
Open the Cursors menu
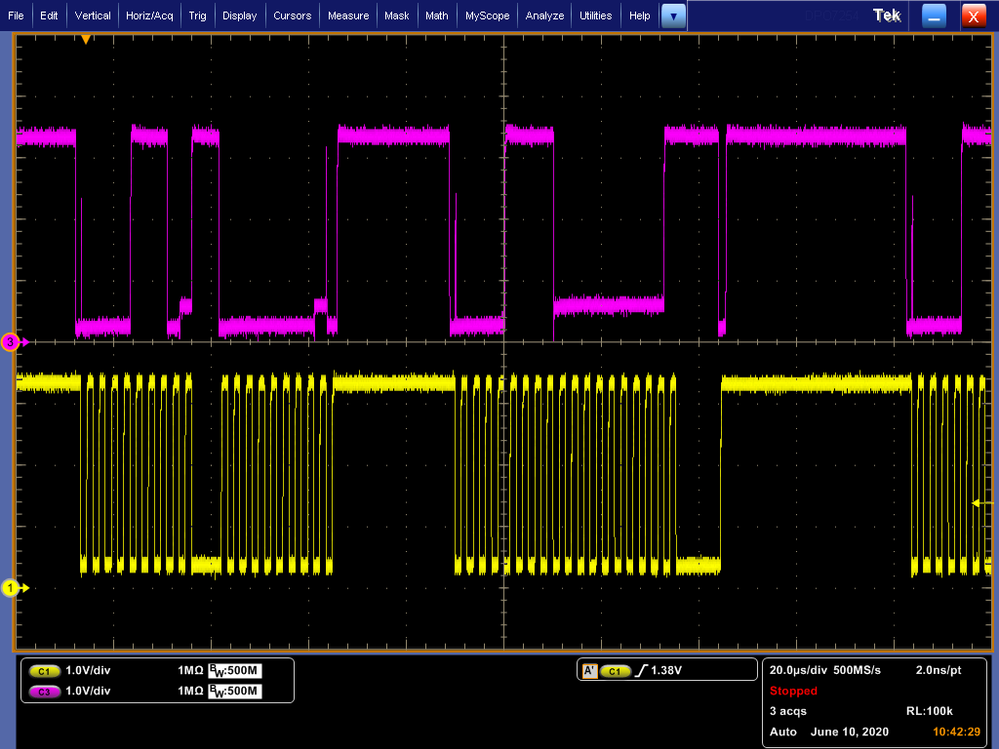click(292, 15)
